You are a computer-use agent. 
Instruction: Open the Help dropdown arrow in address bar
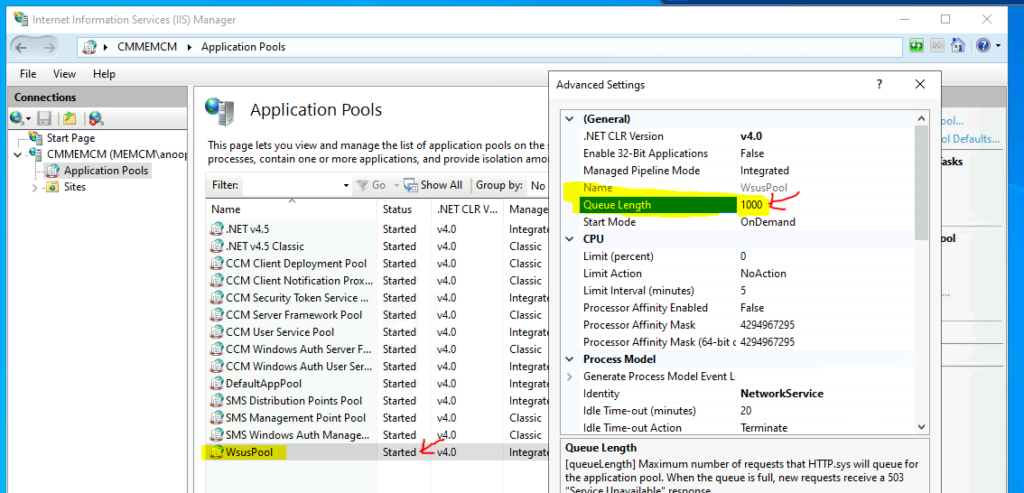997,46
